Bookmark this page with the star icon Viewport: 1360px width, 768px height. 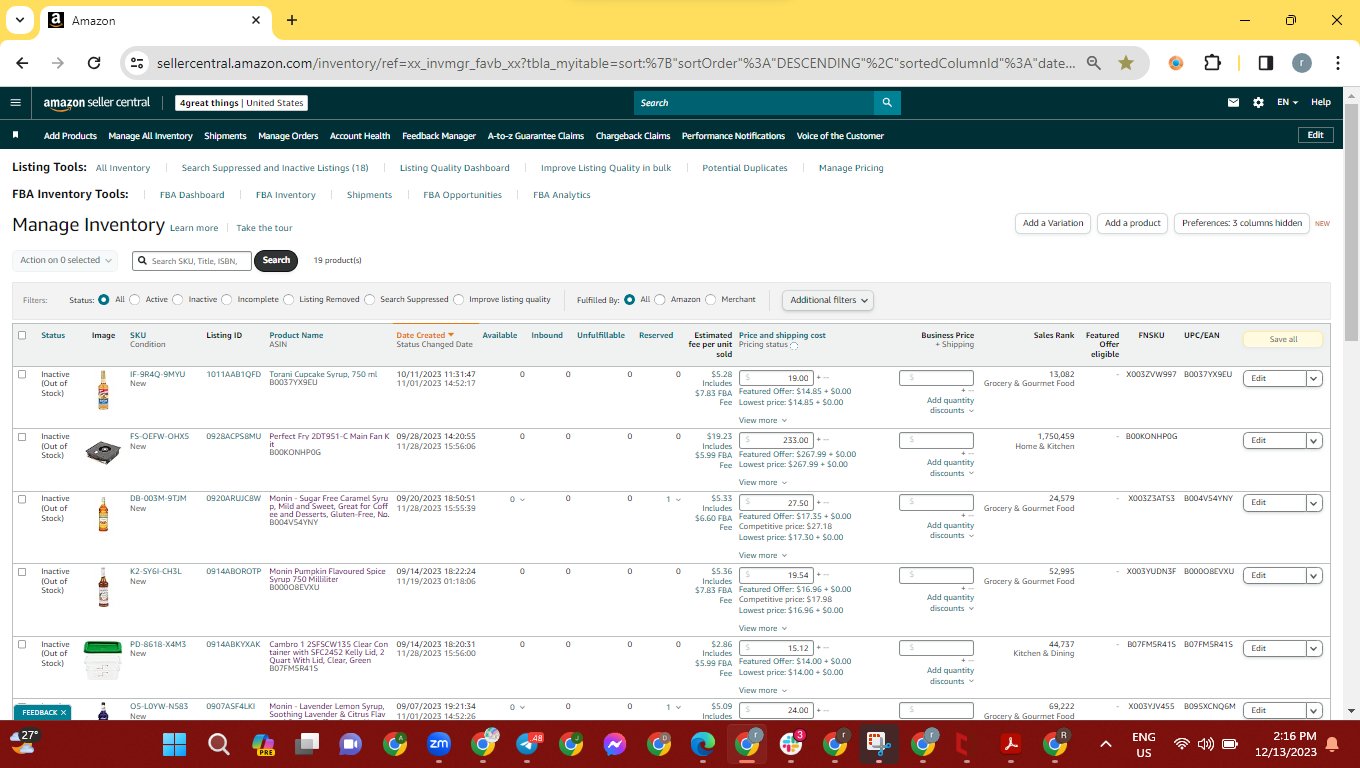(x=1126, y=63)
